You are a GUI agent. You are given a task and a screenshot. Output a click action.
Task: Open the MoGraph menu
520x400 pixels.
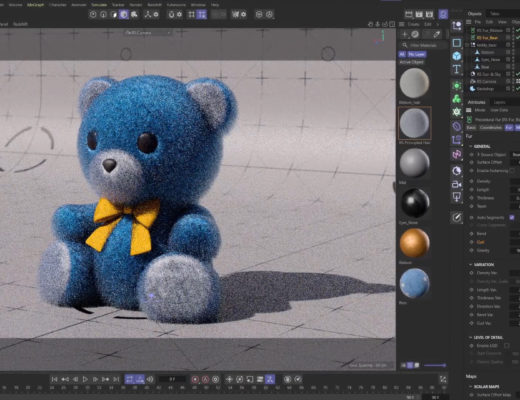click(35, 5)
